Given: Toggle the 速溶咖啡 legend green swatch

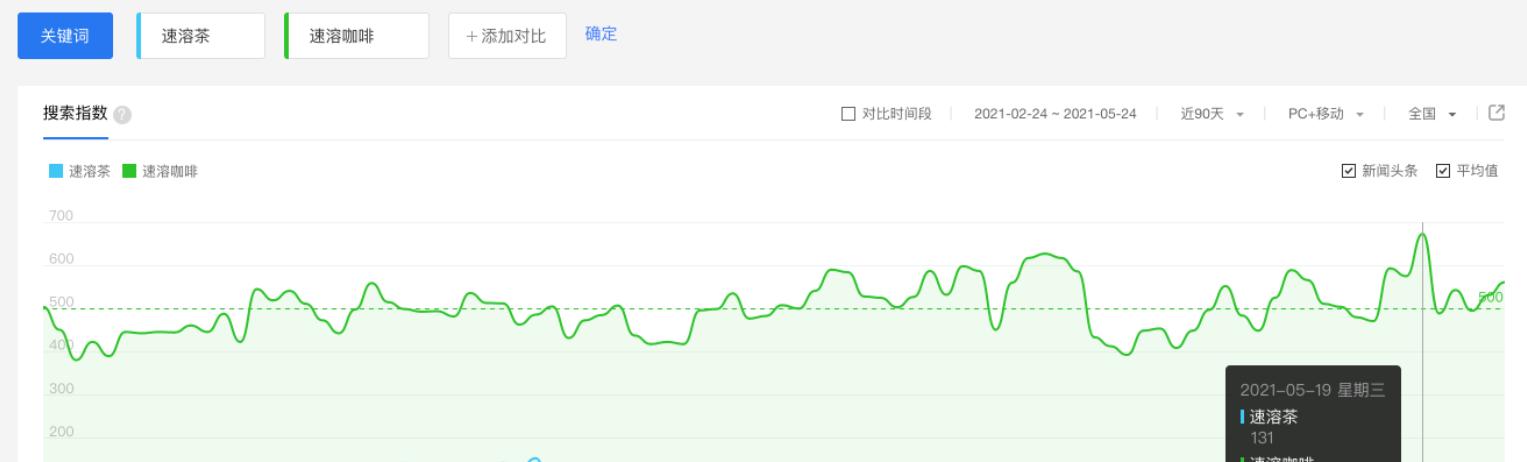Looking at the screenshot, I should click(x=128, y=171).
